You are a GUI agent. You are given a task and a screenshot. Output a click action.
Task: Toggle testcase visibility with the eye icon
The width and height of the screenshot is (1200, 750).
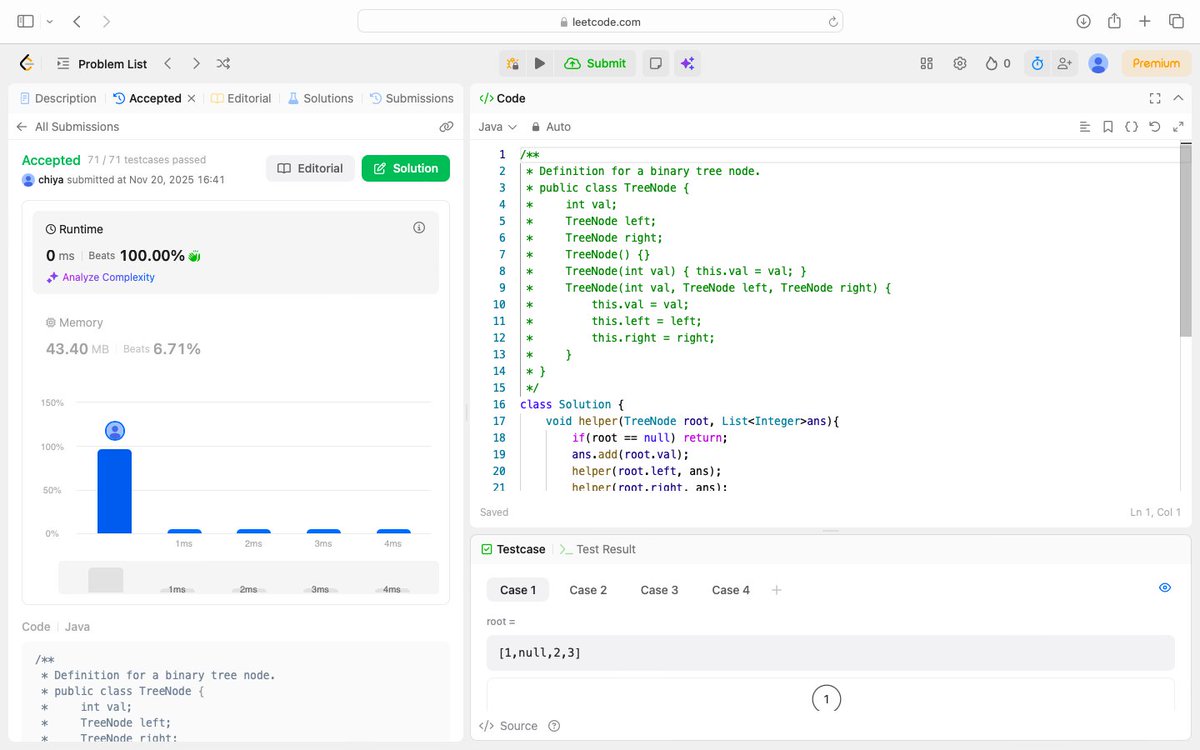[x=1164, y=588]
